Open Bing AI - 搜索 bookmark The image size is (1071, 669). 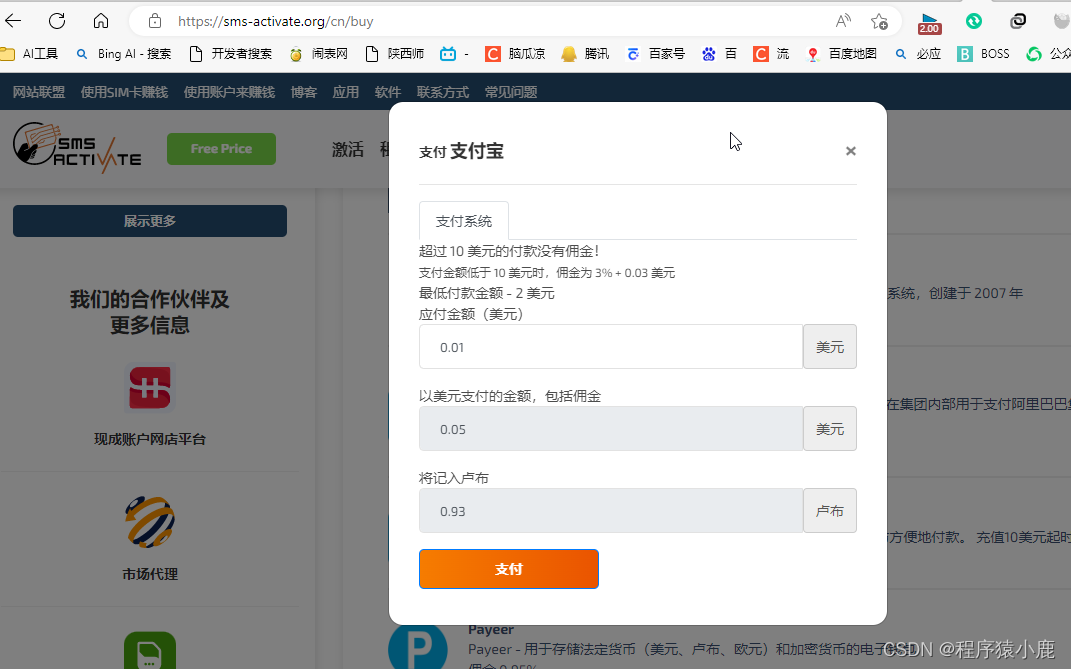[124, 54]
